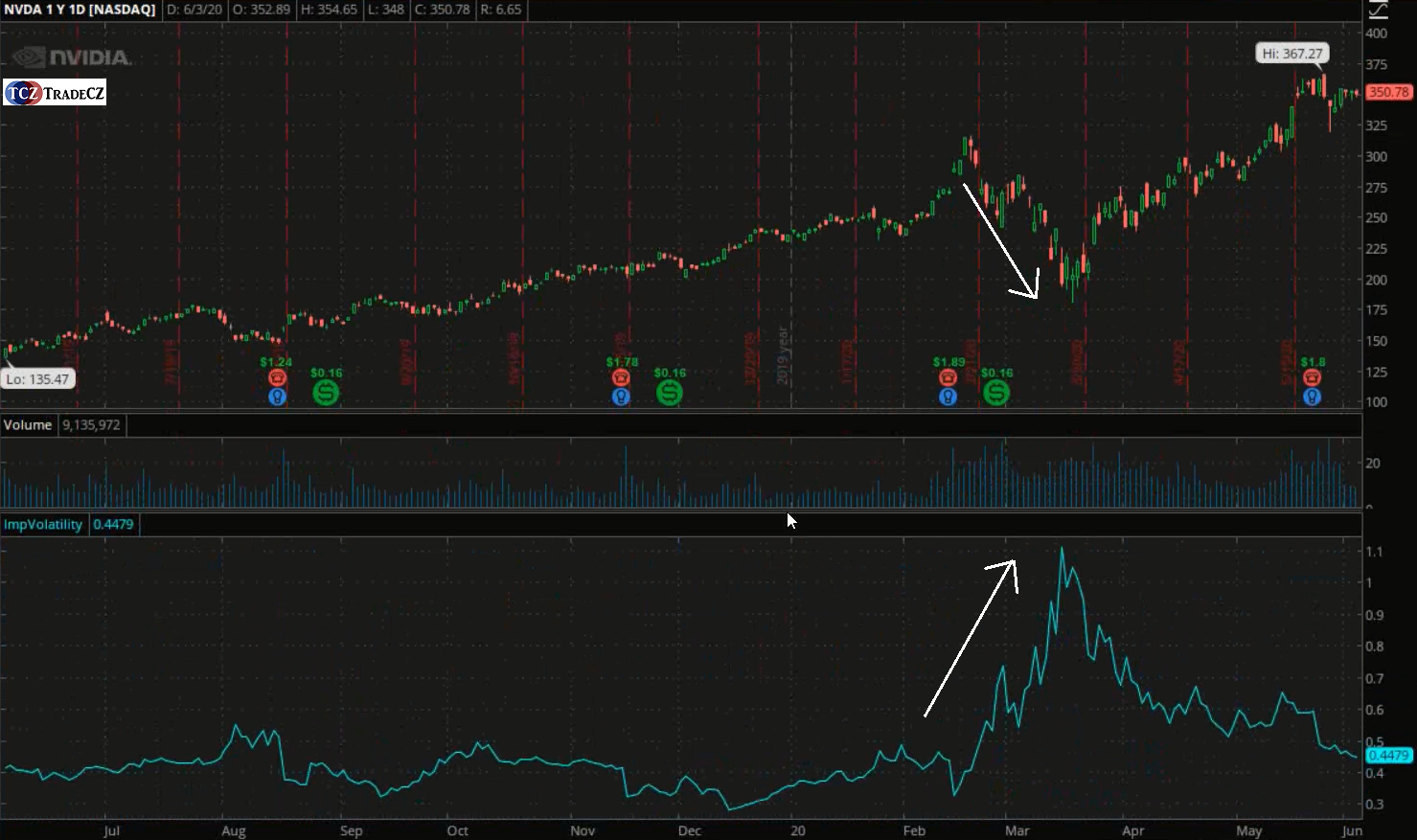Click the $1.89 earnings phone icon
This screenshot has width=1417, height=840.
coord(948,377)
